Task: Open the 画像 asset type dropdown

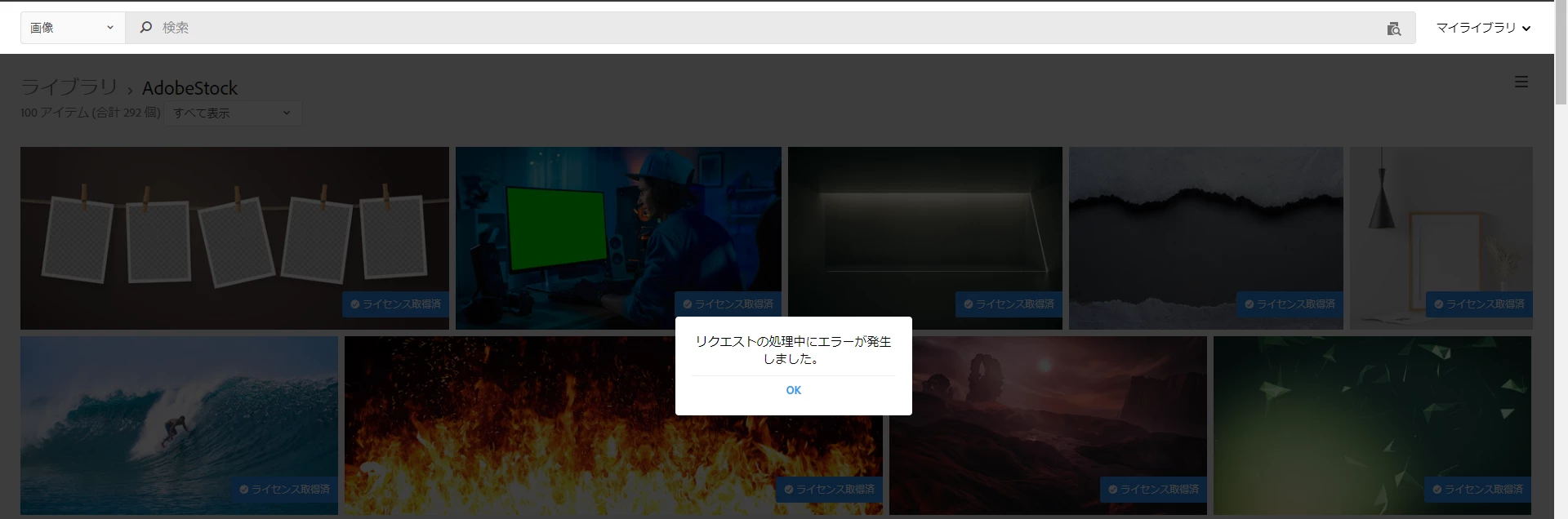Action: [73, 28]
